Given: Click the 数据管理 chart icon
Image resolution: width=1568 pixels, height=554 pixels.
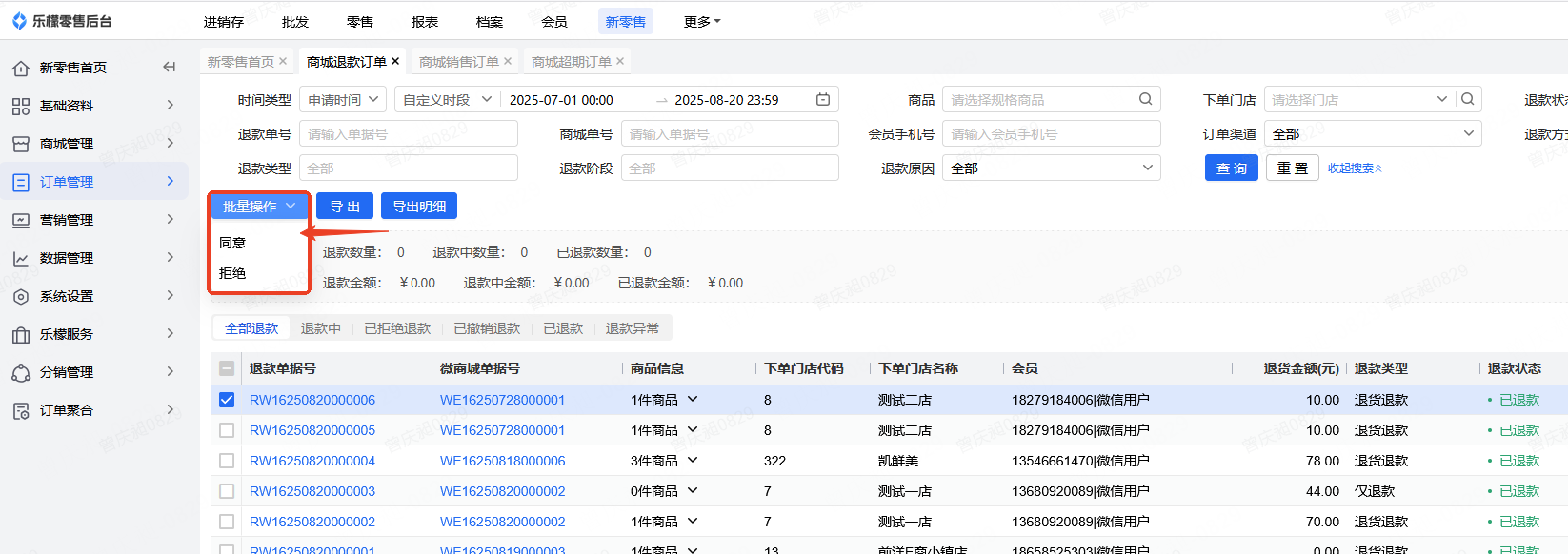Looking at the screenshot, I should pyautogui.click(x=21, y=258).
